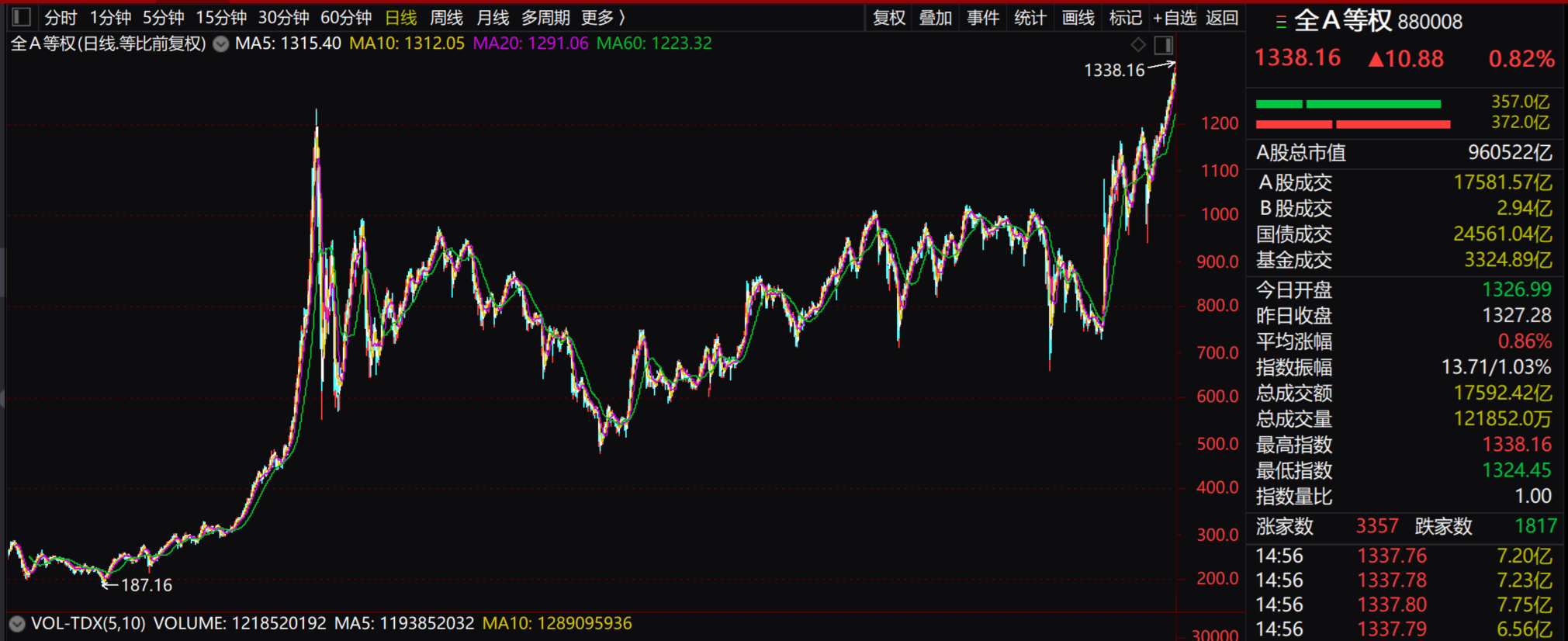Open the 统计 statistics tool
This screenshot has width=1568, height=641.
coord(1030,17)
